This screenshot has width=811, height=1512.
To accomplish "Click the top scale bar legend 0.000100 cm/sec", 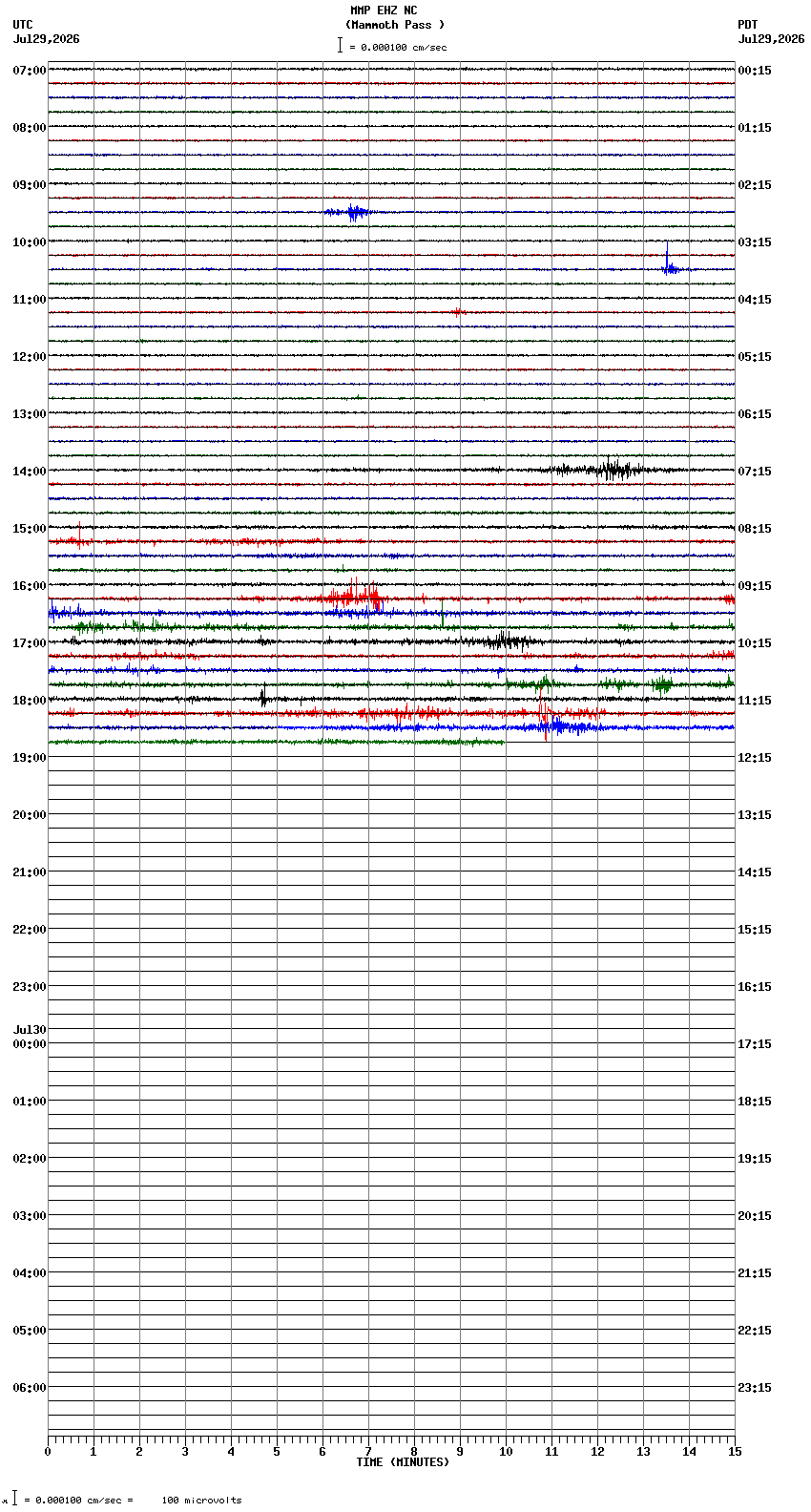I will [x=392, y=47].
